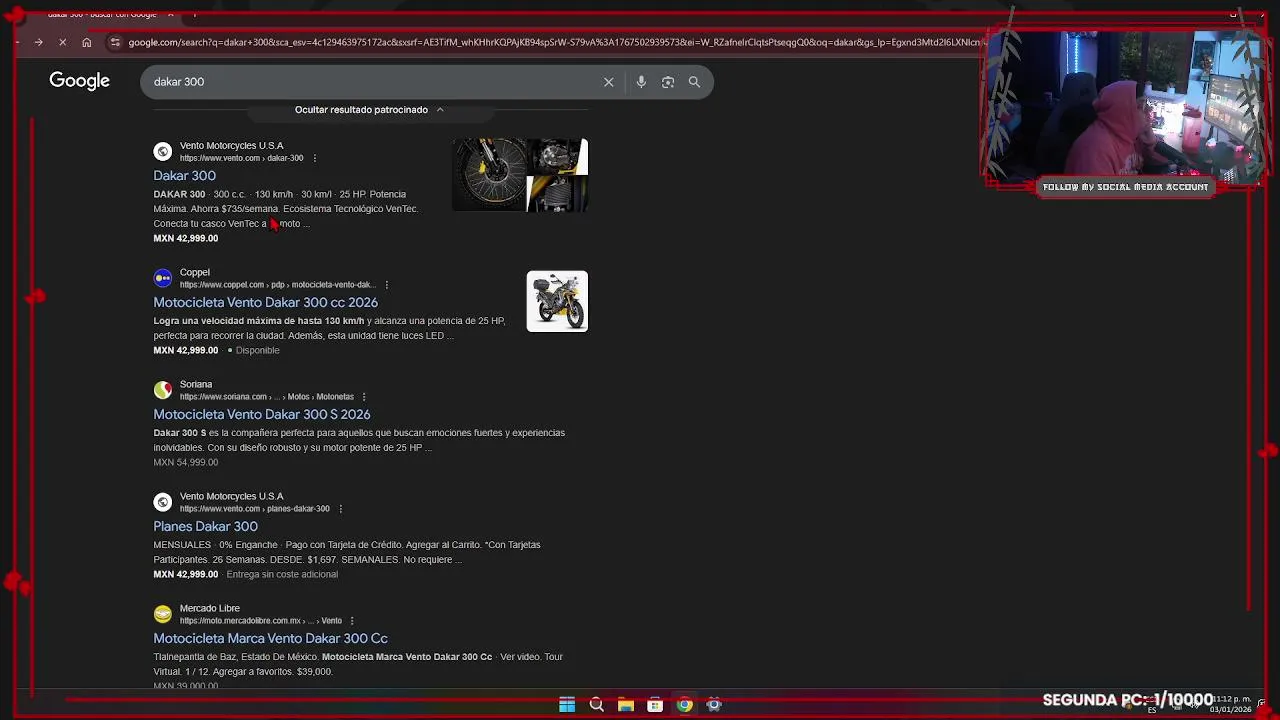Open the taskbar clock and date
Viewport: 1280px width, 720px height.
point(1231,704)
